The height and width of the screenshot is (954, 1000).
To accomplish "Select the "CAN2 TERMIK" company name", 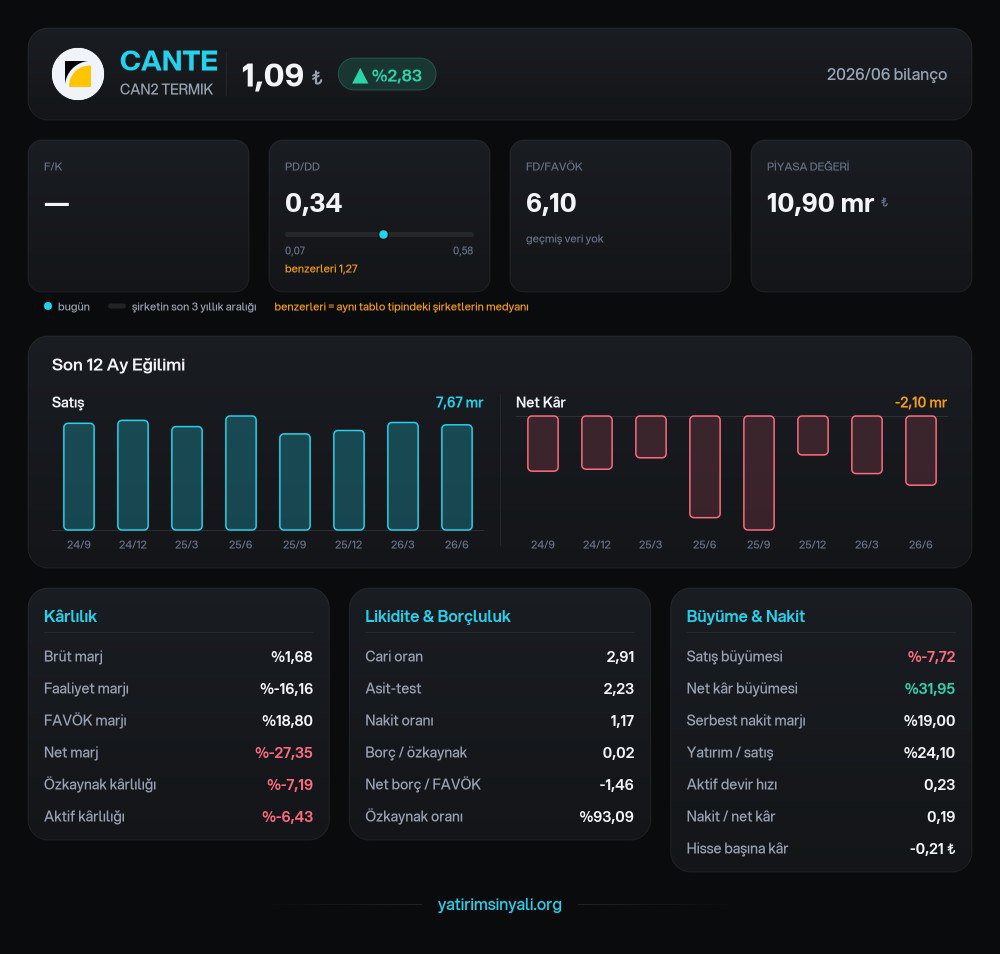I will pos(166,89).
